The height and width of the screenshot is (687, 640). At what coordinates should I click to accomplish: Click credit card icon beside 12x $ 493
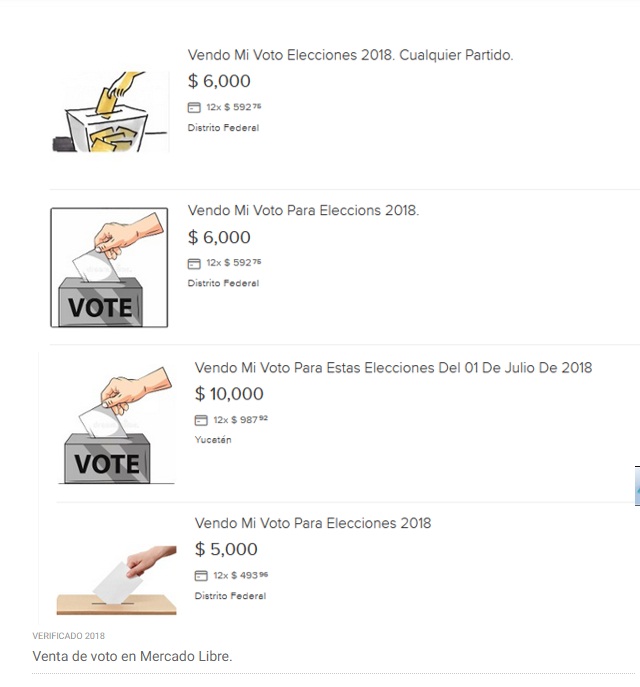pyautogui.click(x=201, y=576)
